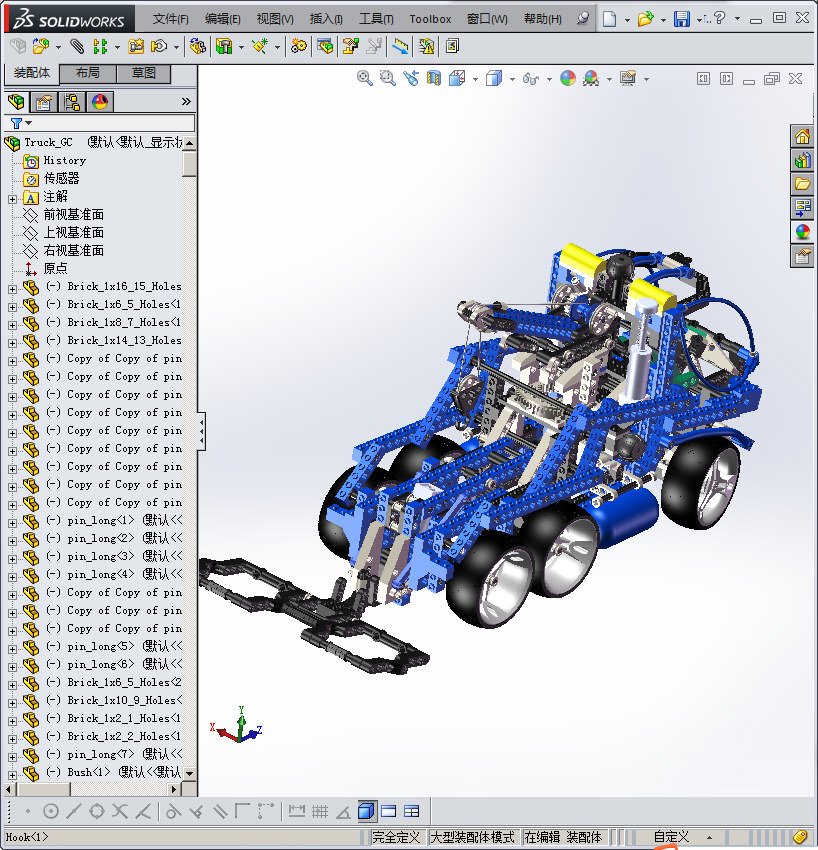Viewport: 818px width, 850px height.
Task: Select the 原点 origin item
Action: pos(55,268)
